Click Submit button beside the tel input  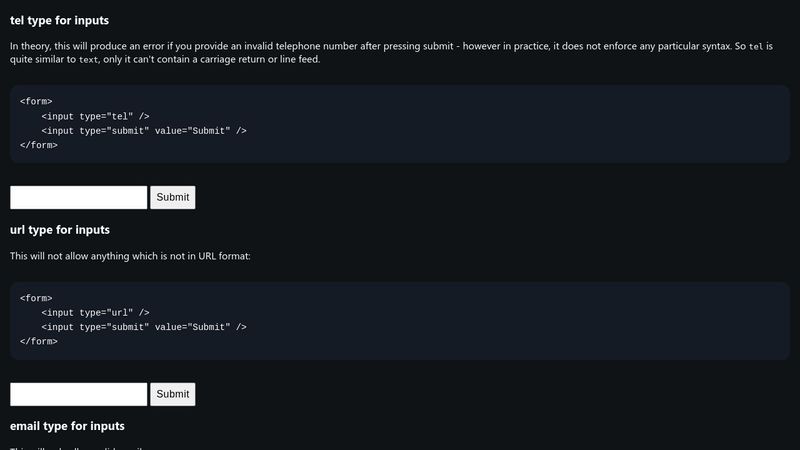[173, 197]
